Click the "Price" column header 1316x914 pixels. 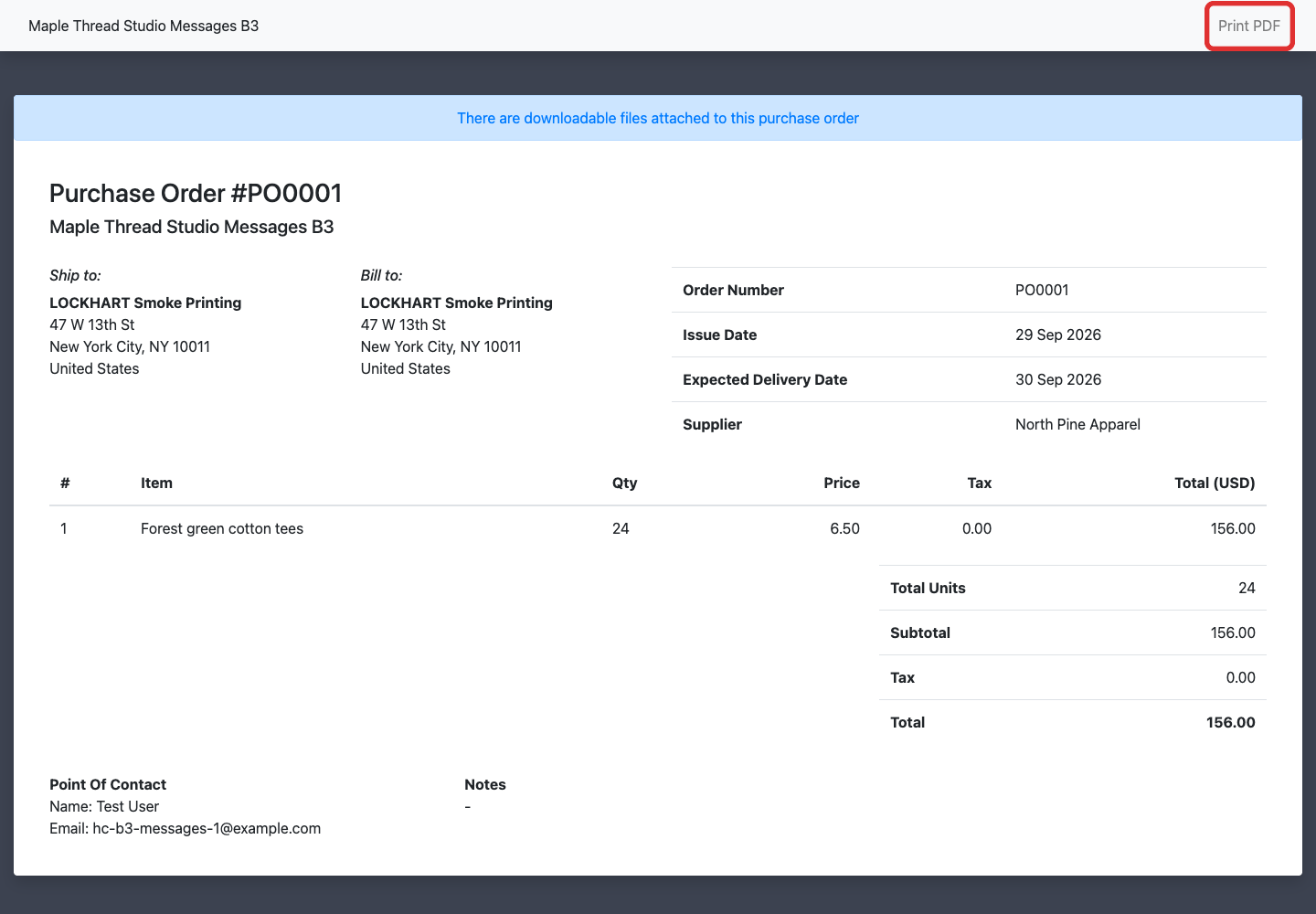coord(842,483)
